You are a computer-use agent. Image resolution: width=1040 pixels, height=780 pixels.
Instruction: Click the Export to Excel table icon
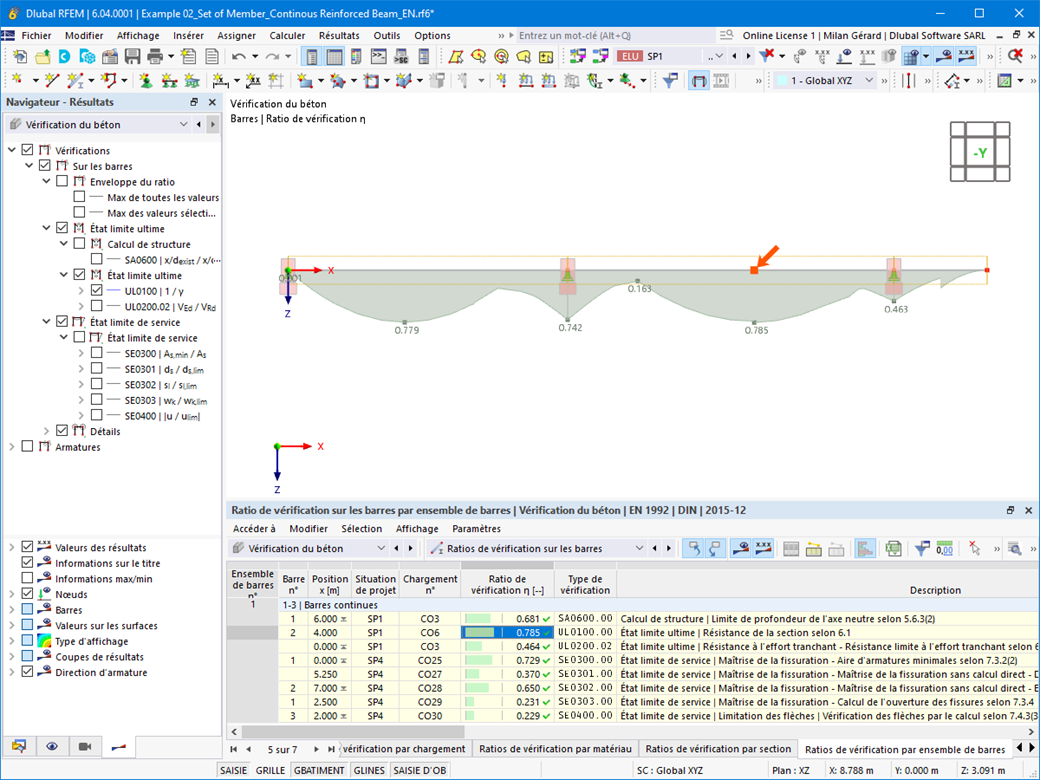pyautogui.click(x=893, y=548)
